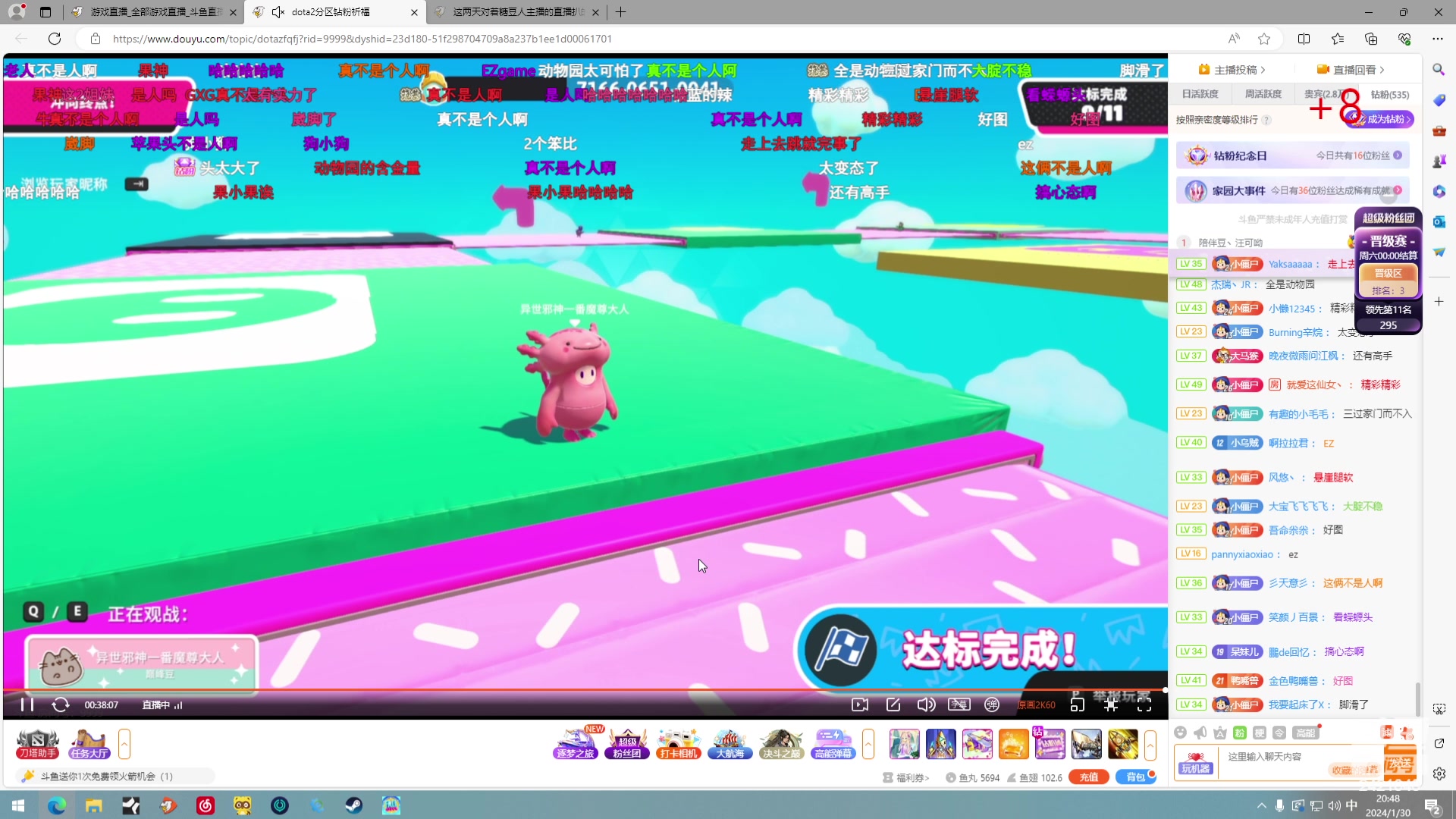1456x819 pixels.
Task: Switch to web-fullscreen page mode icon
Action: 1111,704
